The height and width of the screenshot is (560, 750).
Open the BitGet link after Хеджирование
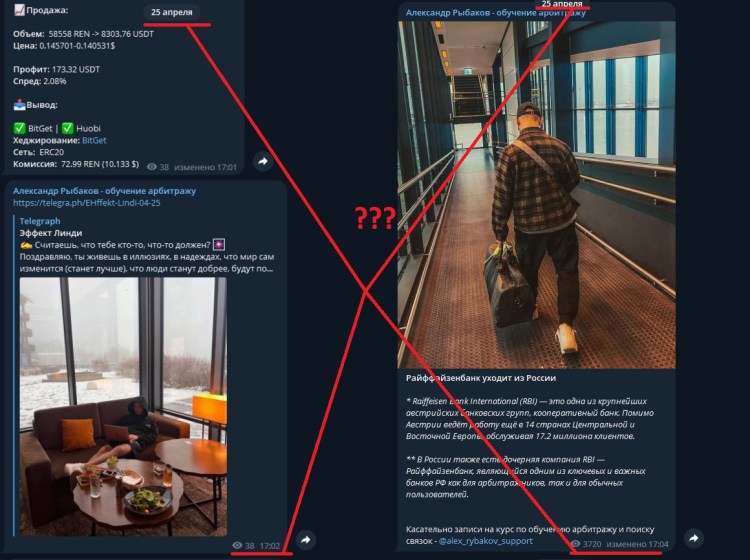(94, 140)
